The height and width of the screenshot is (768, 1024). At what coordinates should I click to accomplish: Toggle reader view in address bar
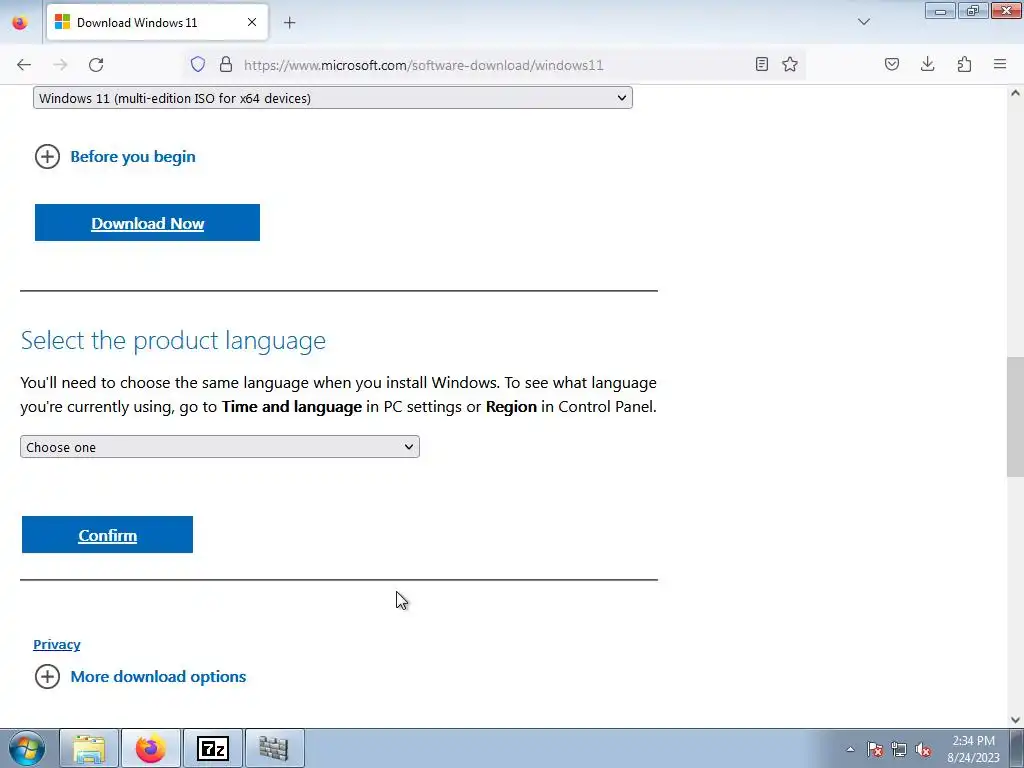tap(761, 64)
